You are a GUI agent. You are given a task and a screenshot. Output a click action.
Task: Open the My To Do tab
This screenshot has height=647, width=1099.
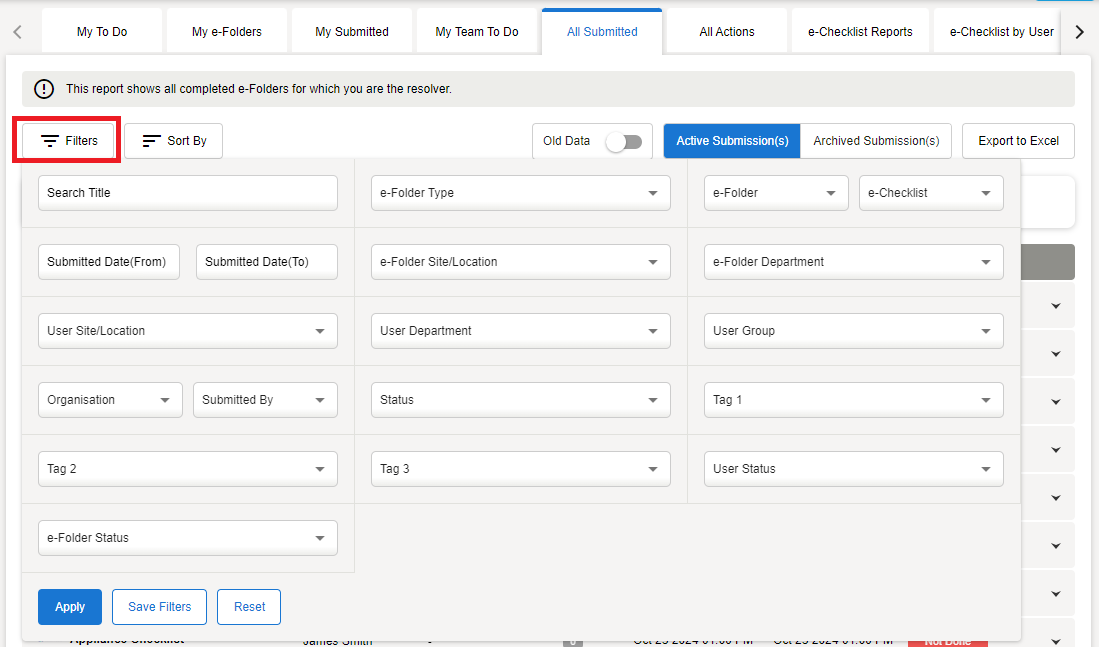[x=102, y=32]
